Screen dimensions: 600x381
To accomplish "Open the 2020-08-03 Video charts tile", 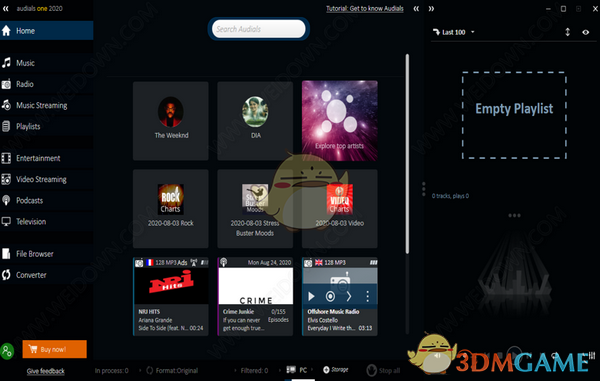I will 340,208.
